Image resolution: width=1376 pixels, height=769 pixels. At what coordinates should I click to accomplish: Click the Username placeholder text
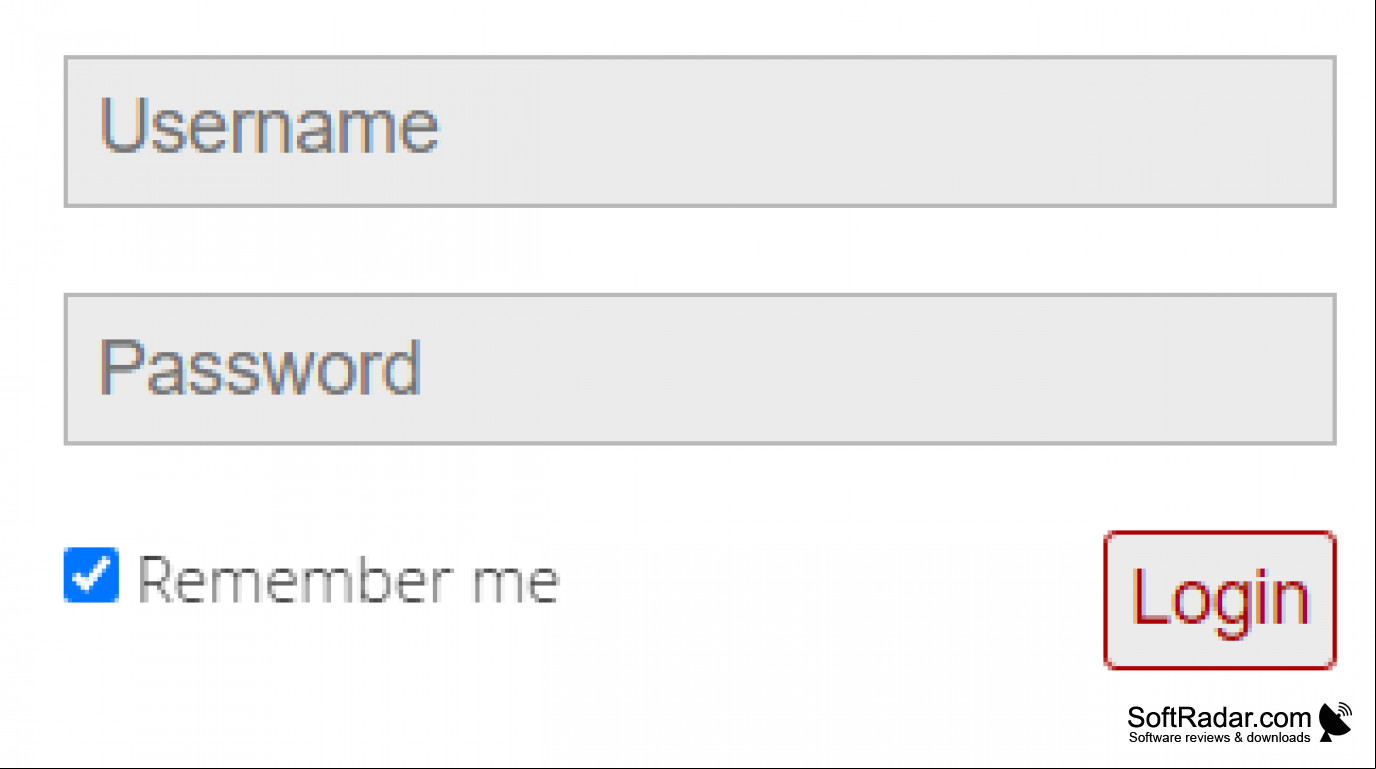coord(269,126)
